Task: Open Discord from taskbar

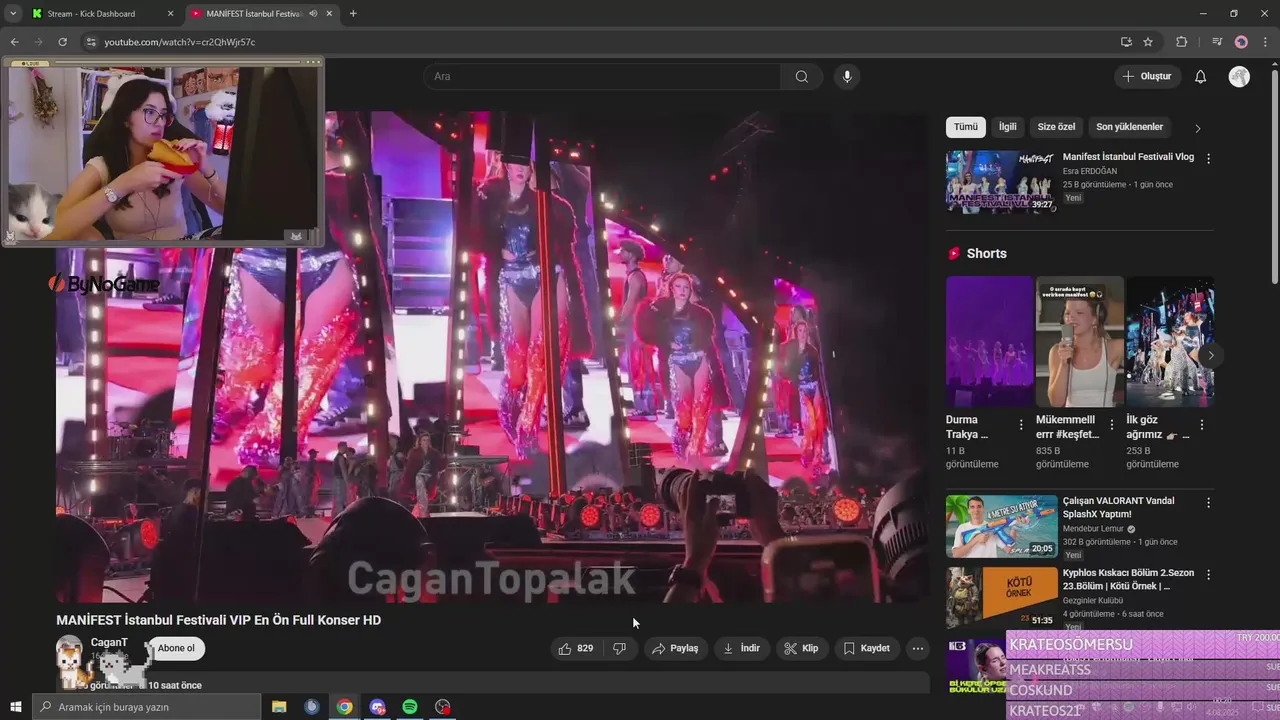Action: tap(377, 707)
